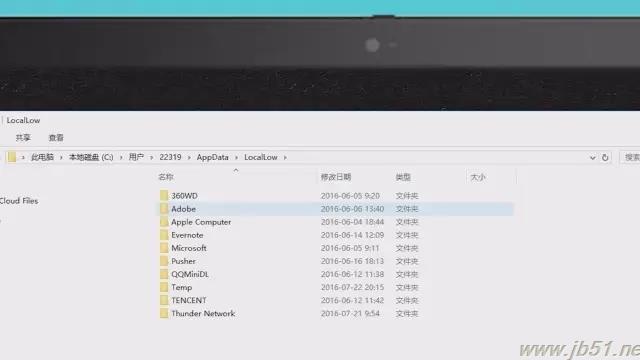Click 文件夹 type in 360WD row
640x360 pixels.
pos(407,196)
